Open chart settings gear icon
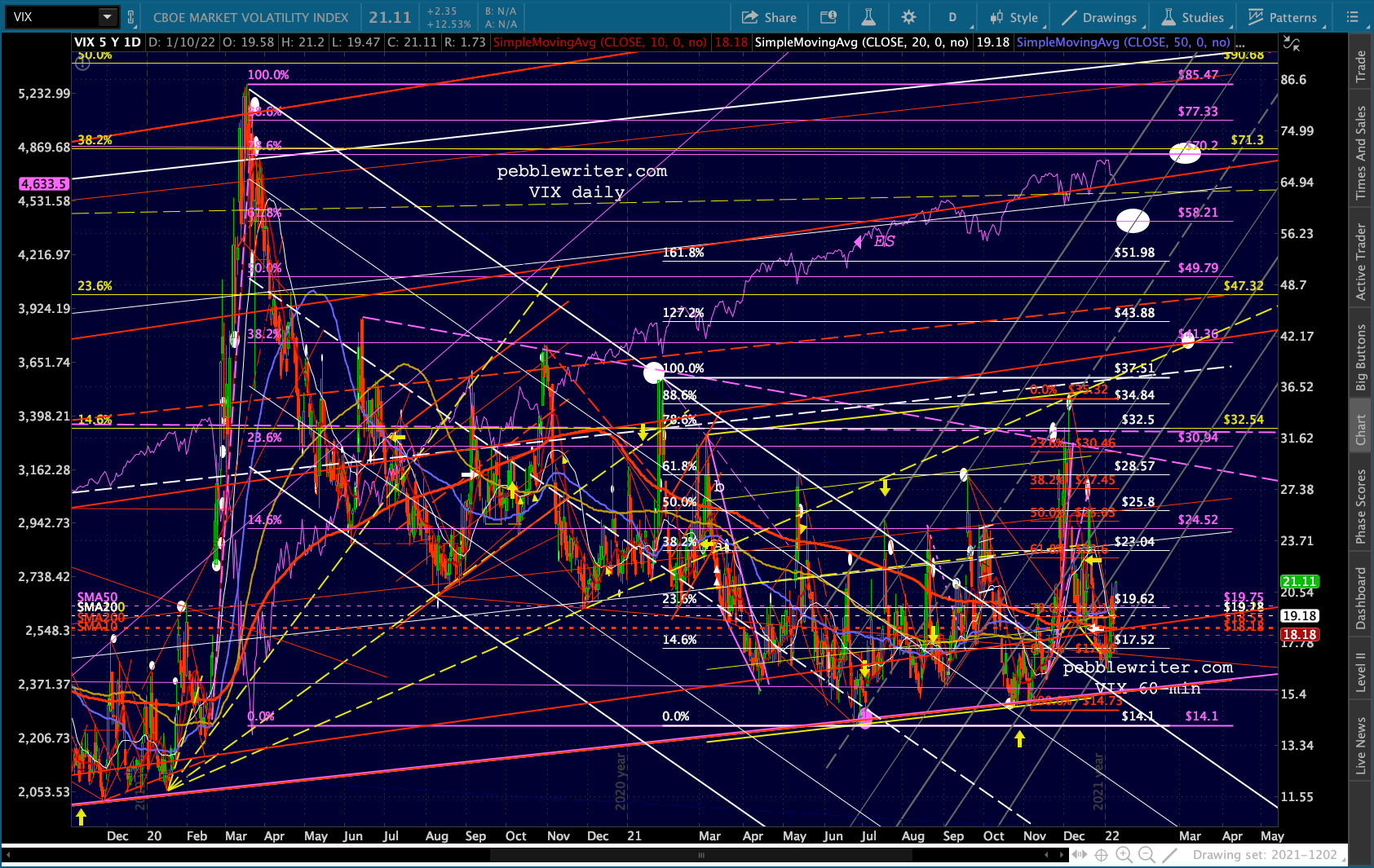 pos(908,17)
